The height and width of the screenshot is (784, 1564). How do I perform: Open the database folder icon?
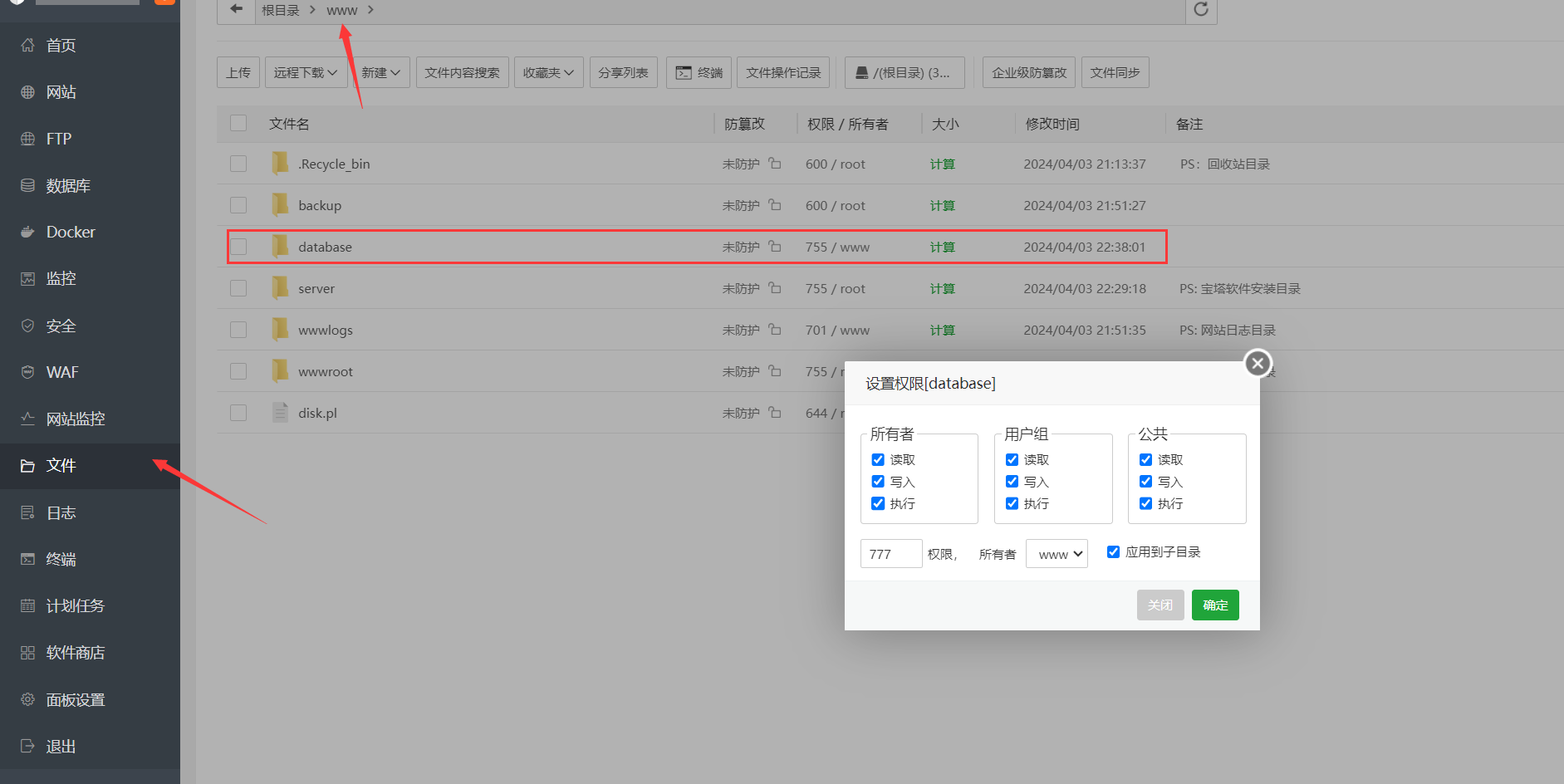pos(281,247)
